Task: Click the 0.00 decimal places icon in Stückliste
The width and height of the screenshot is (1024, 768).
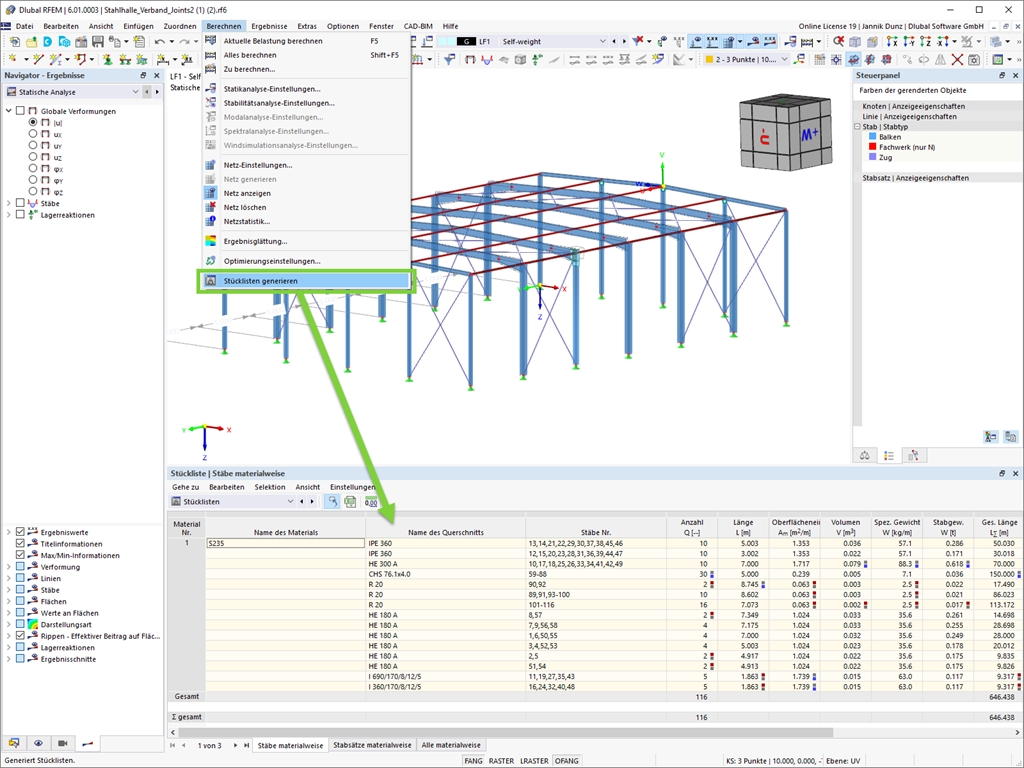Action: tap(371, 502)
